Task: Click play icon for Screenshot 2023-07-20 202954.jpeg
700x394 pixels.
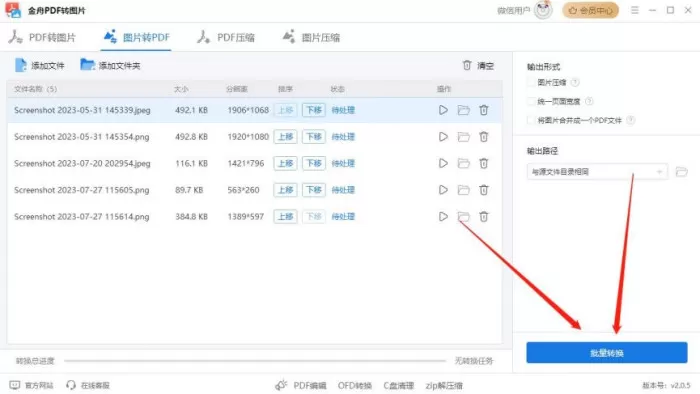Action: coord(443,163)
